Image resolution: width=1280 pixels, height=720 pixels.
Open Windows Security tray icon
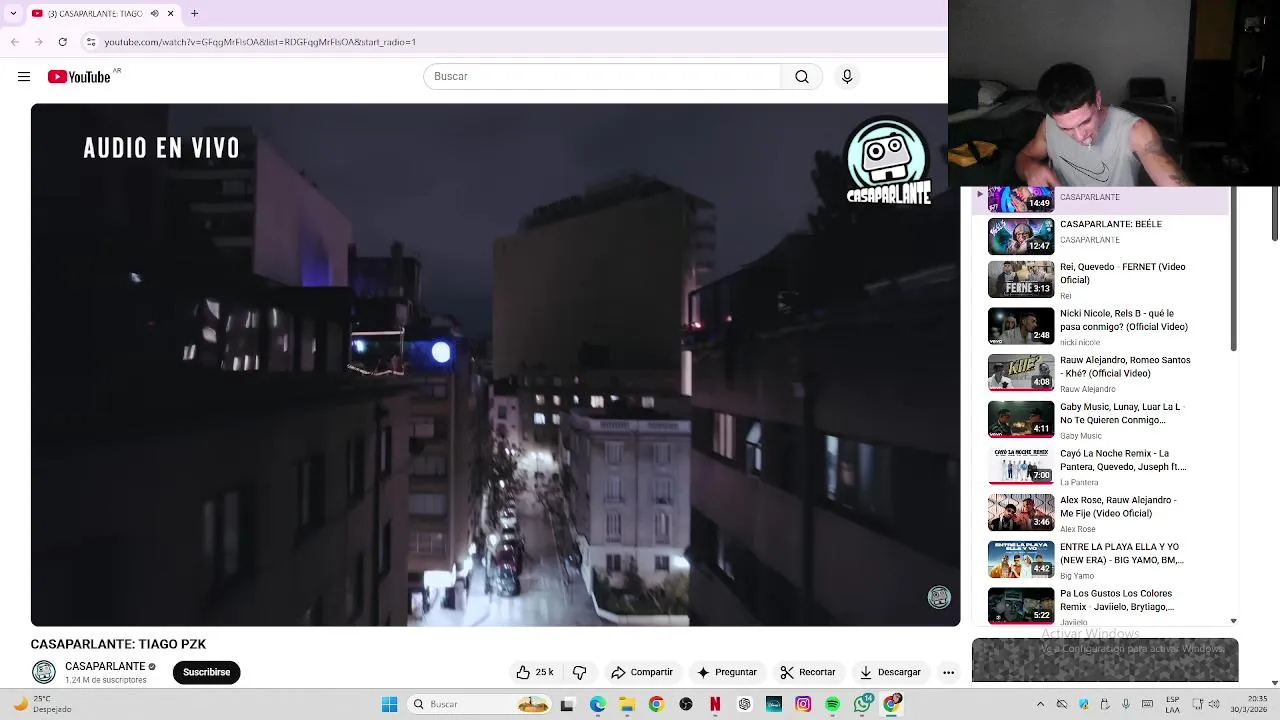(x=1083, y=705)
